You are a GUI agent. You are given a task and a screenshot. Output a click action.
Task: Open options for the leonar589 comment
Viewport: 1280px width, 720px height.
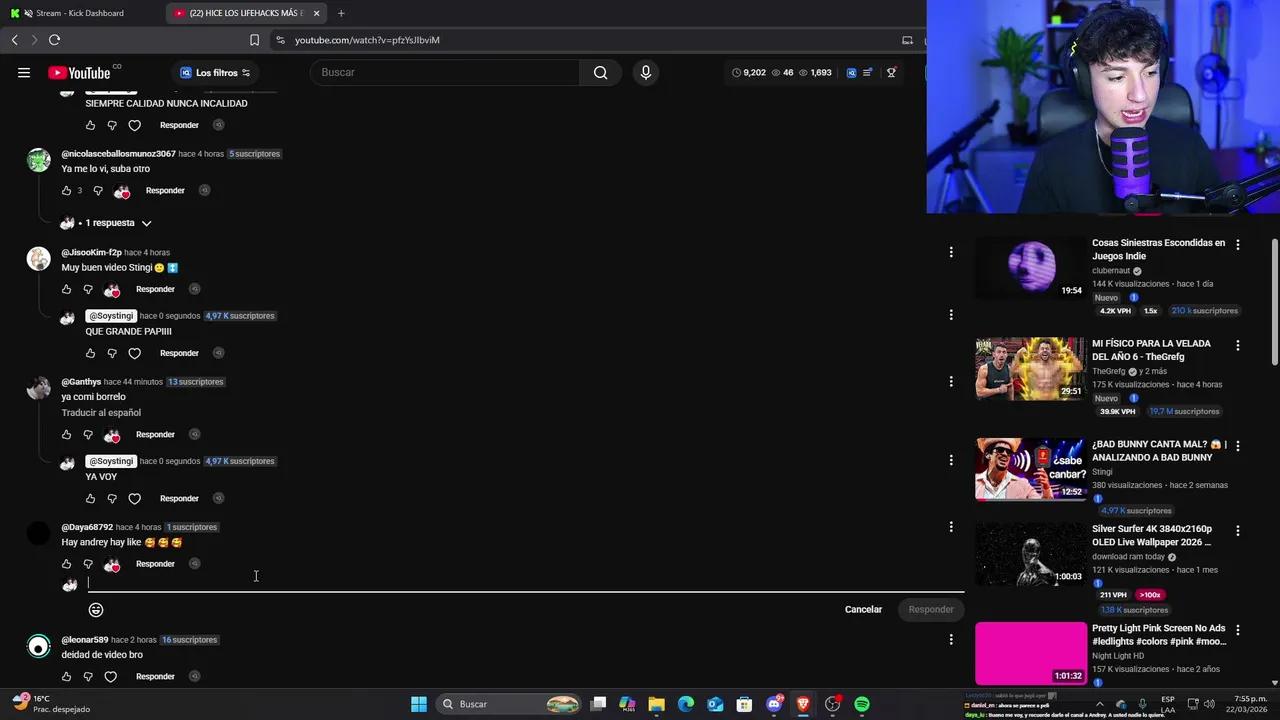(x=951, y=639)
